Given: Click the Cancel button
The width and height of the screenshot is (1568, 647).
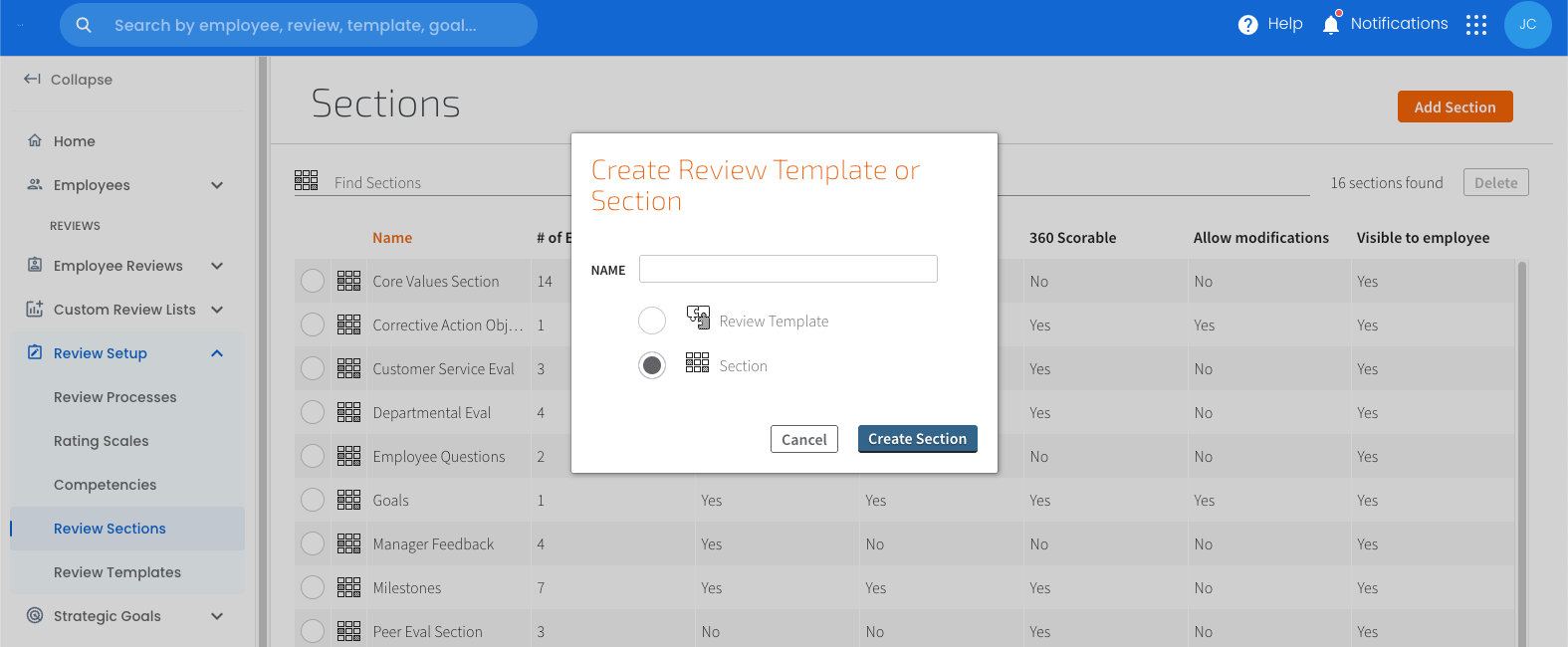Looking at the screenshot, I should coord(804,439).
